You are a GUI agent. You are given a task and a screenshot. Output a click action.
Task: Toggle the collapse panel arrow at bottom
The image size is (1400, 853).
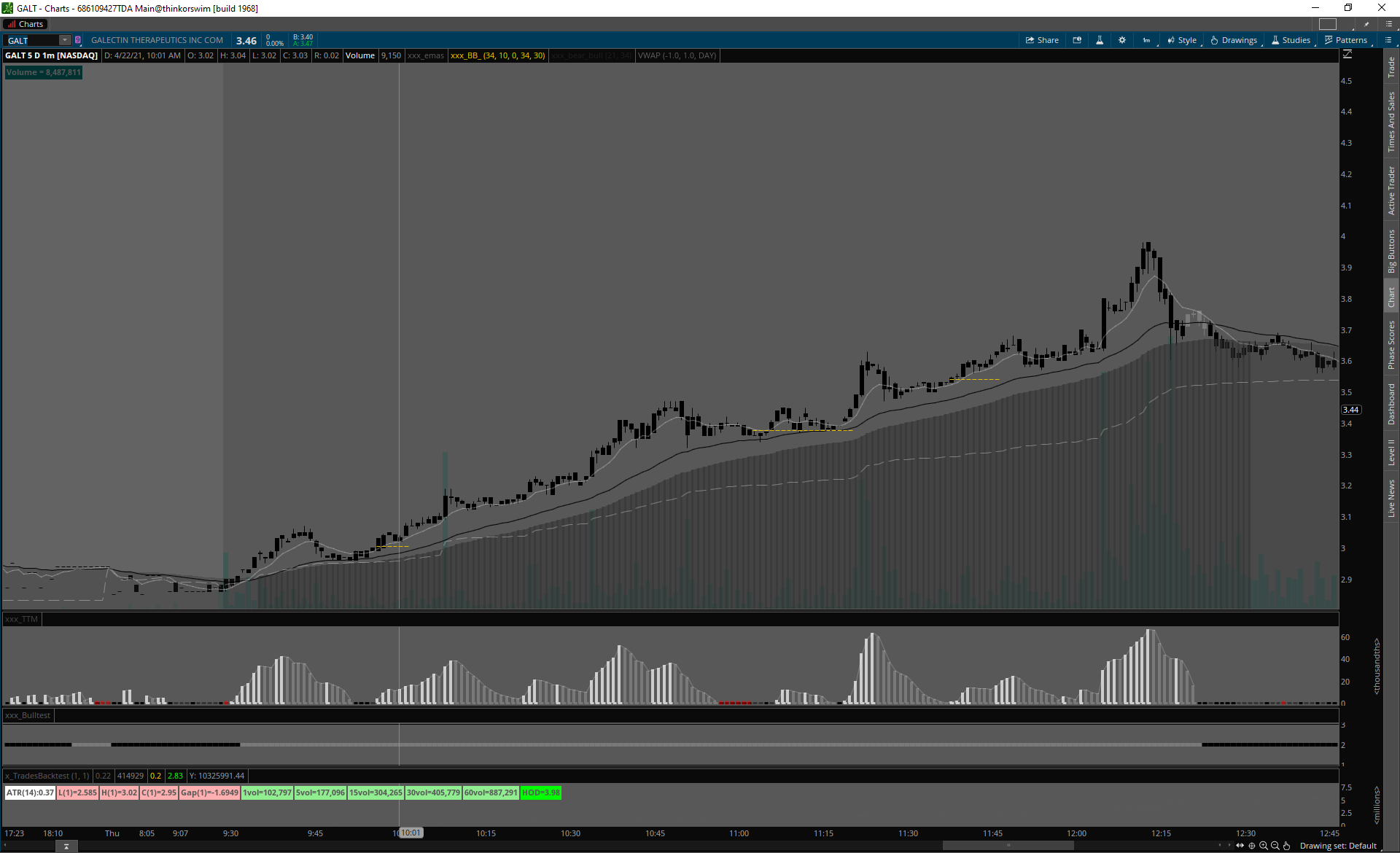[x=66, y=846]
